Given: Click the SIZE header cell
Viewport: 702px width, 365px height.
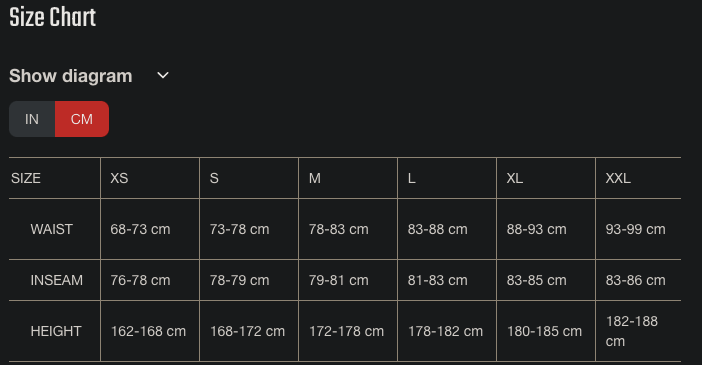Looking at the screenshot, I should click(x=55, y=178).
